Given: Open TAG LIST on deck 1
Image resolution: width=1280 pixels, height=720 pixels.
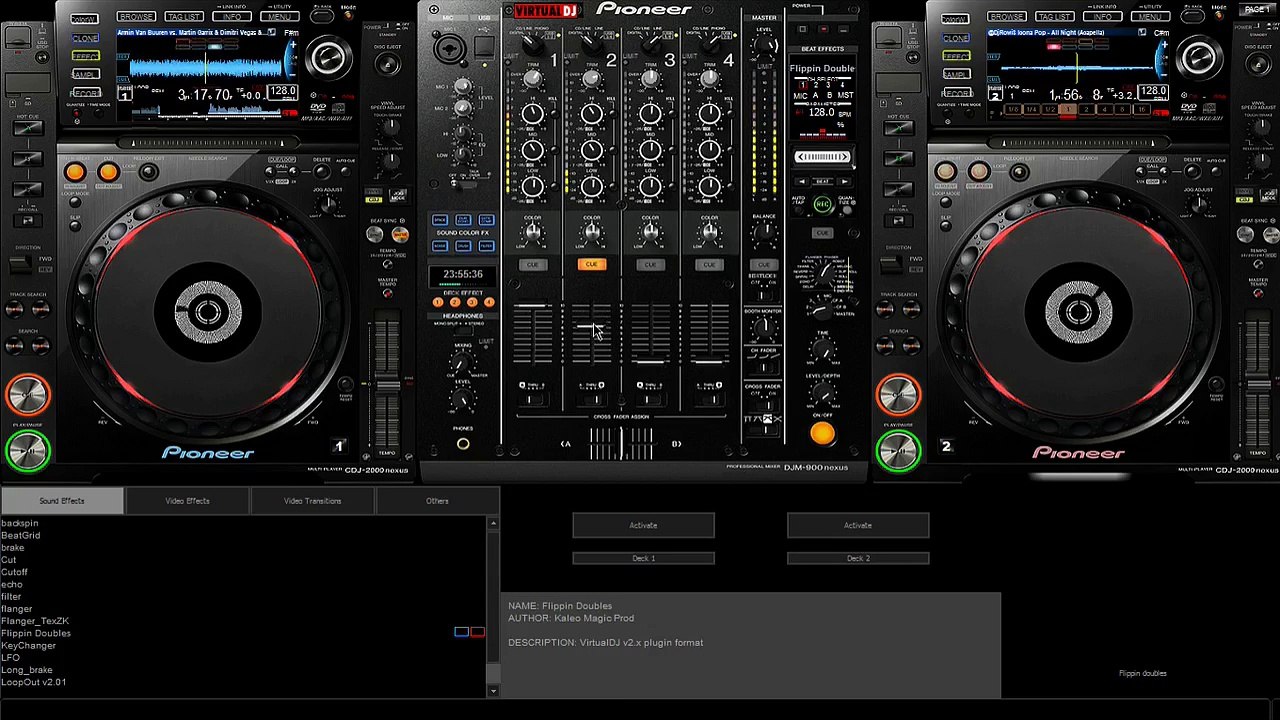Looking at the screenshot, I should 183,17.
